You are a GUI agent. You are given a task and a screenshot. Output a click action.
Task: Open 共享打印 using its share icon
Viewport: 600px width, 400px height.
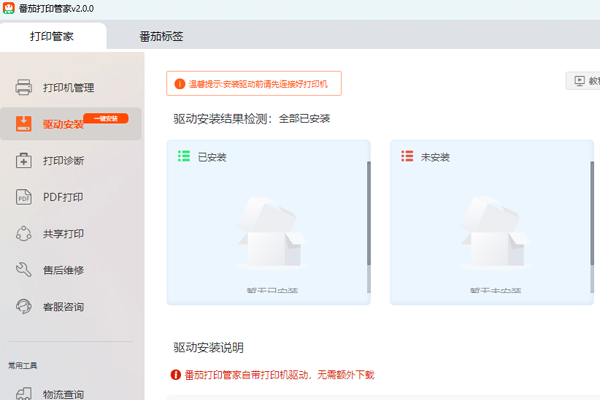tap(24, 234)
